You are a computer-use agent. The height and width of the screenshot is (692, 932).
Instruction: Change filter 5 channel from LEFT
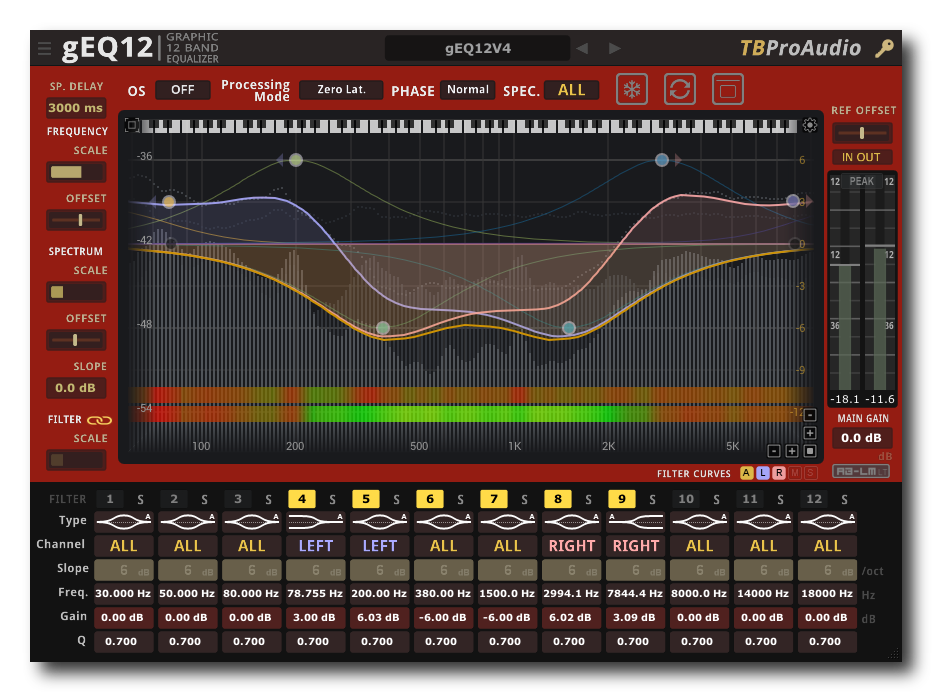(379, 546)
